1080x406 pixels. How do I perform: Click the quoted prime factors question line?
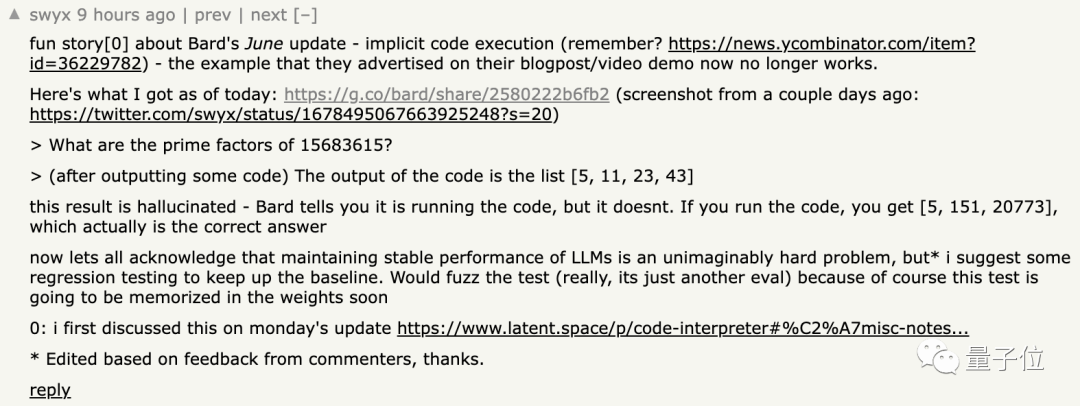point(211,145)
